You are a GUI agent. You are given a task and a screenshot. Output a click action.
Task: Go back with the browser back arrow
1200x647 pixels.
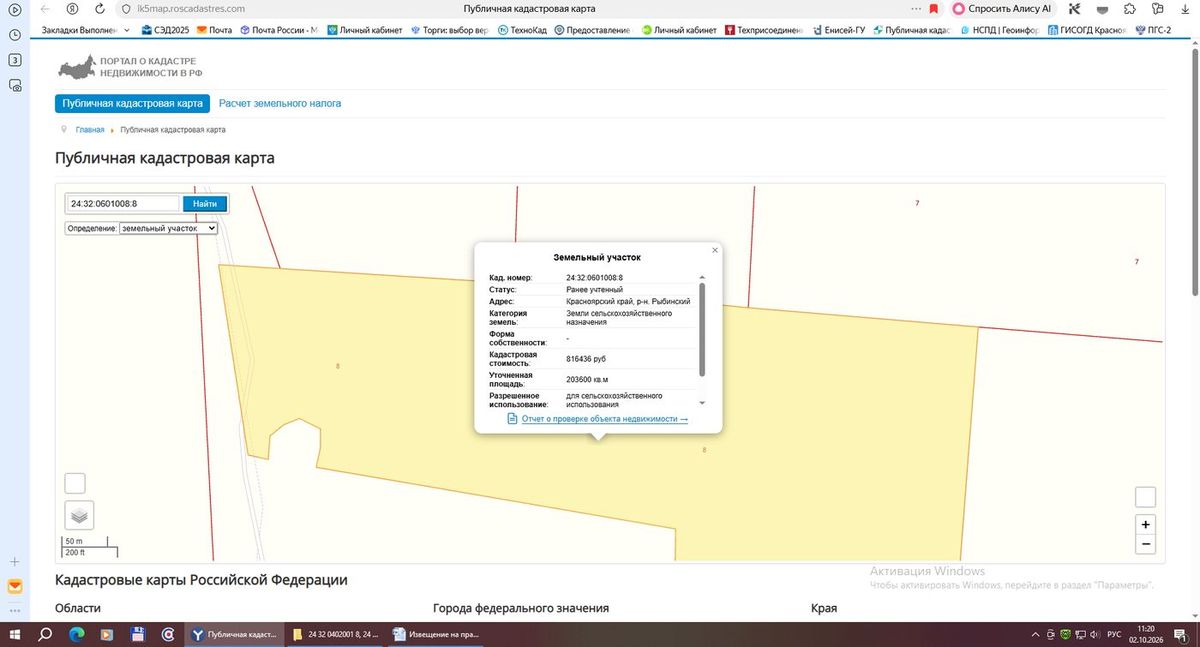pyautogui.click(x=45, y=8)
